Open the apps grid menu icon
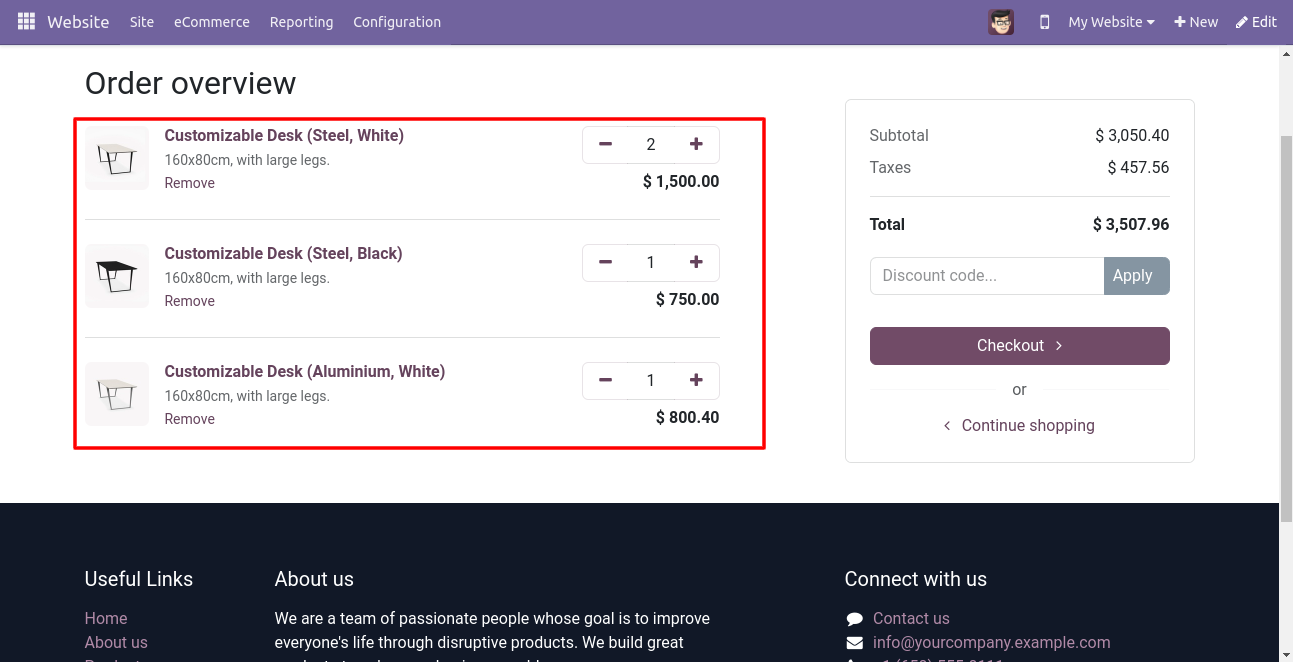Image resolution: width=1293 pixels, height=662 pixels. tap(26, 21)
